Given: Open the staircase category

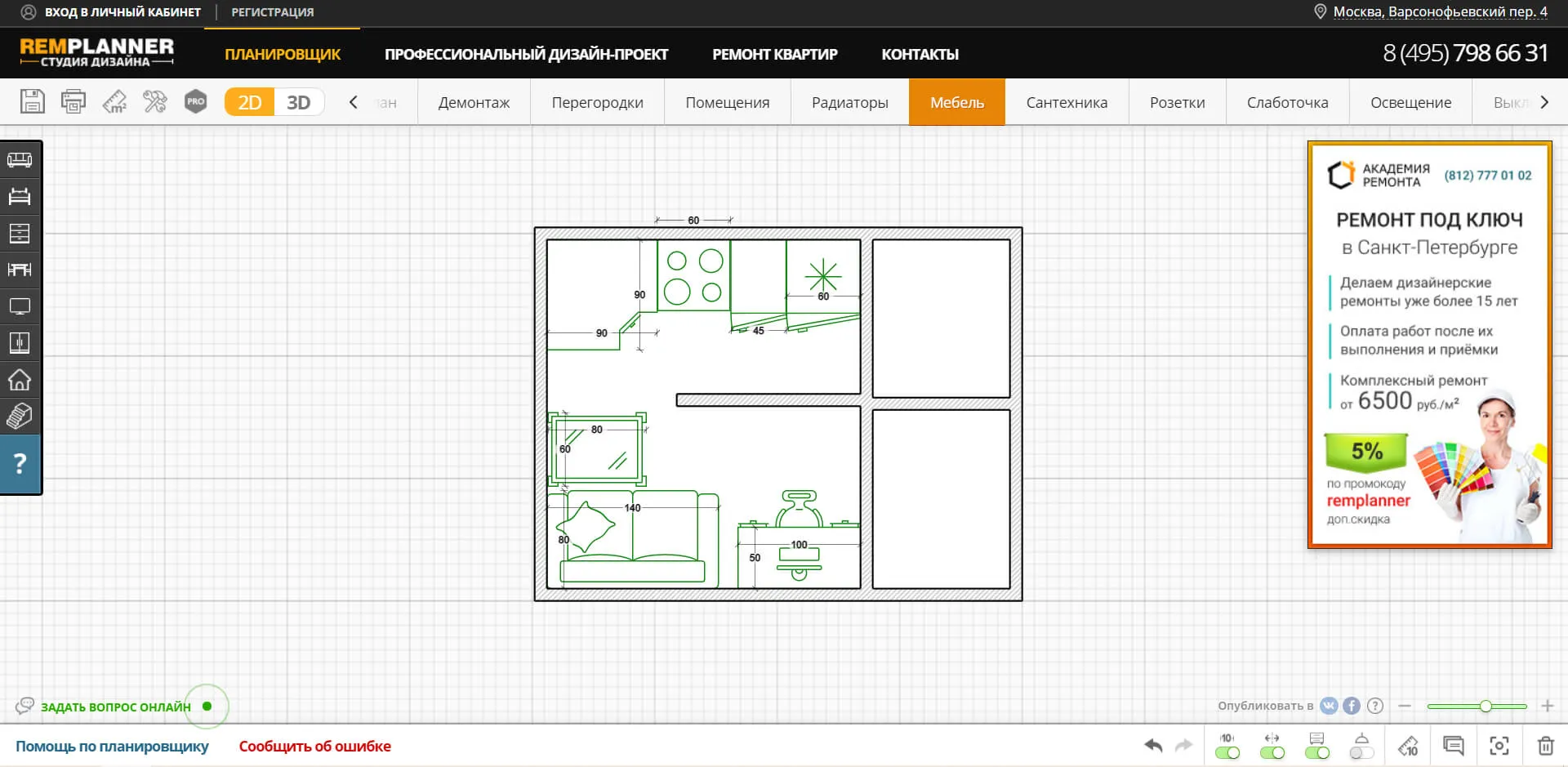Looking at the screenshot, I should (20, 417).
